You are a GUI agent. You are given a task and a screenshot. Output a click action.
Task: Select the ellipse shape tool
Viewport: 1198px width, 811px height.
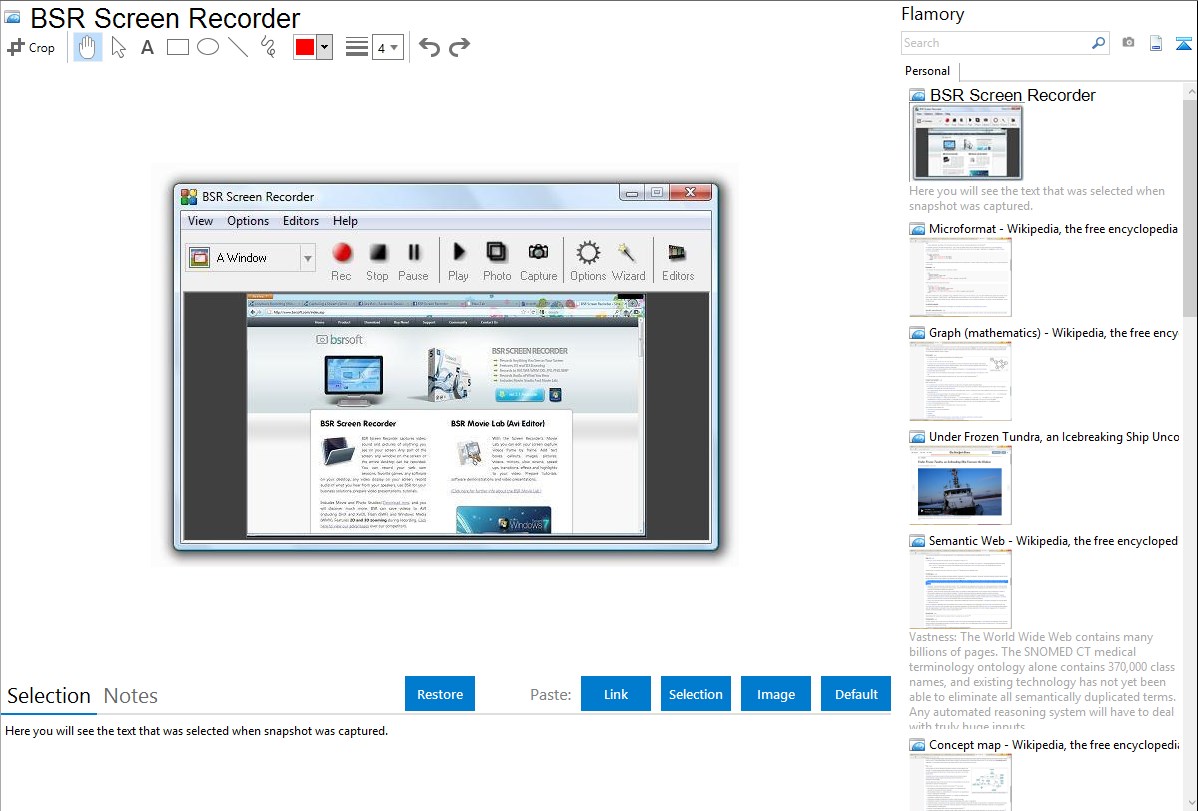[x=208, y=47]
